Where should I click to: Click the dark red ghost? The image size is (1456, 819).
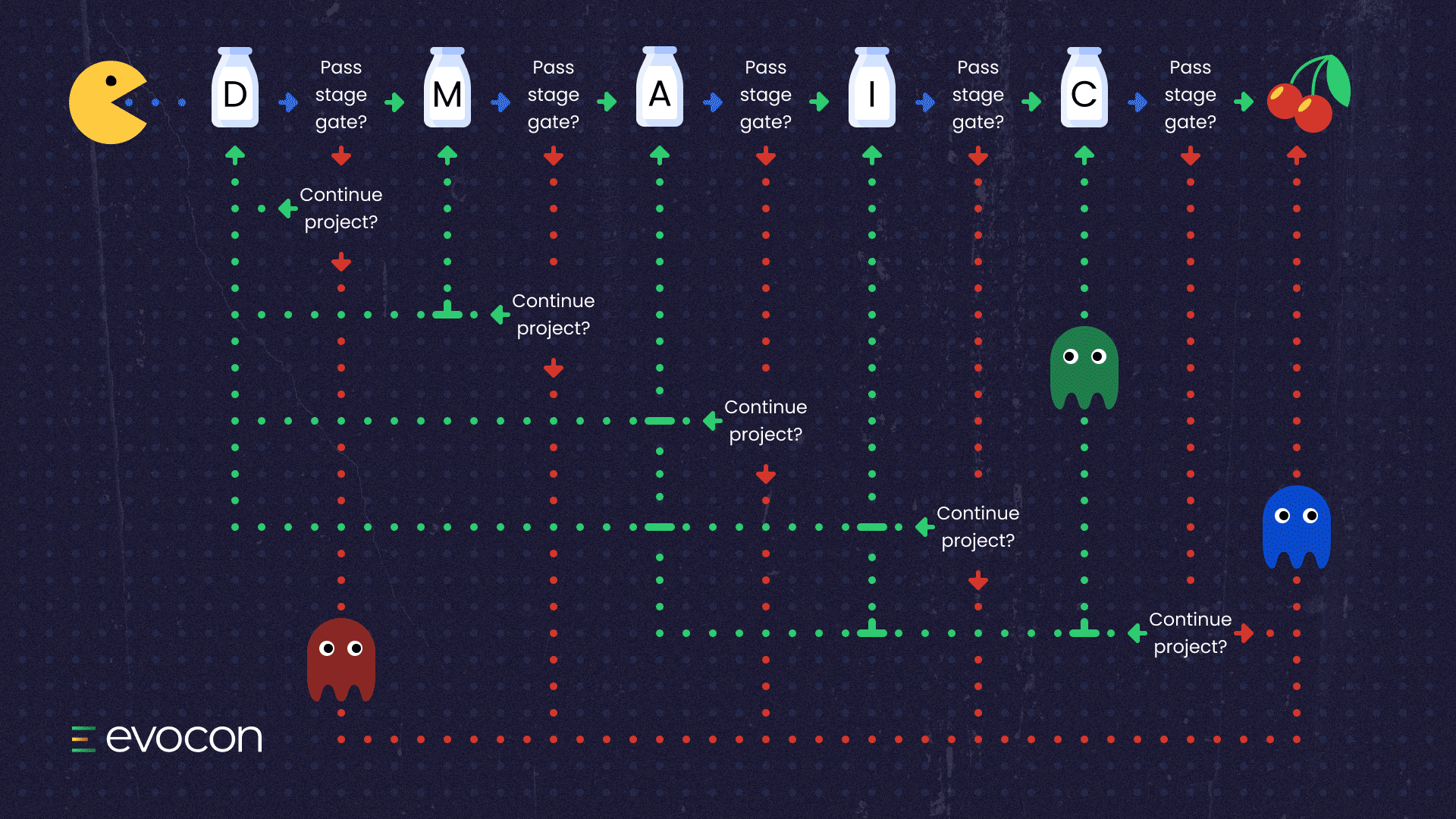point(341,660)
